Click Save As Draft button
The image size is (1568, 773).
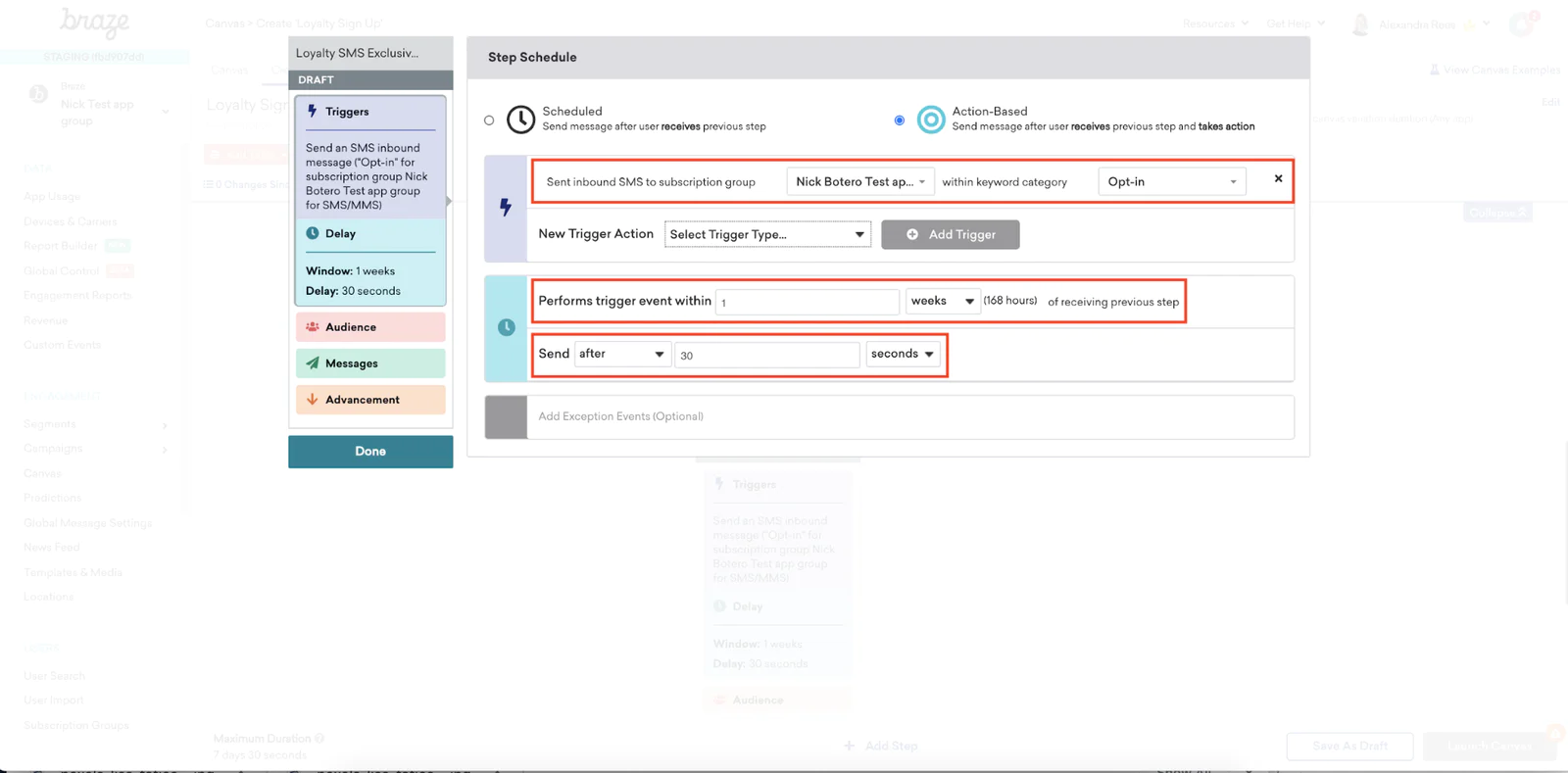coord(1349,747)
